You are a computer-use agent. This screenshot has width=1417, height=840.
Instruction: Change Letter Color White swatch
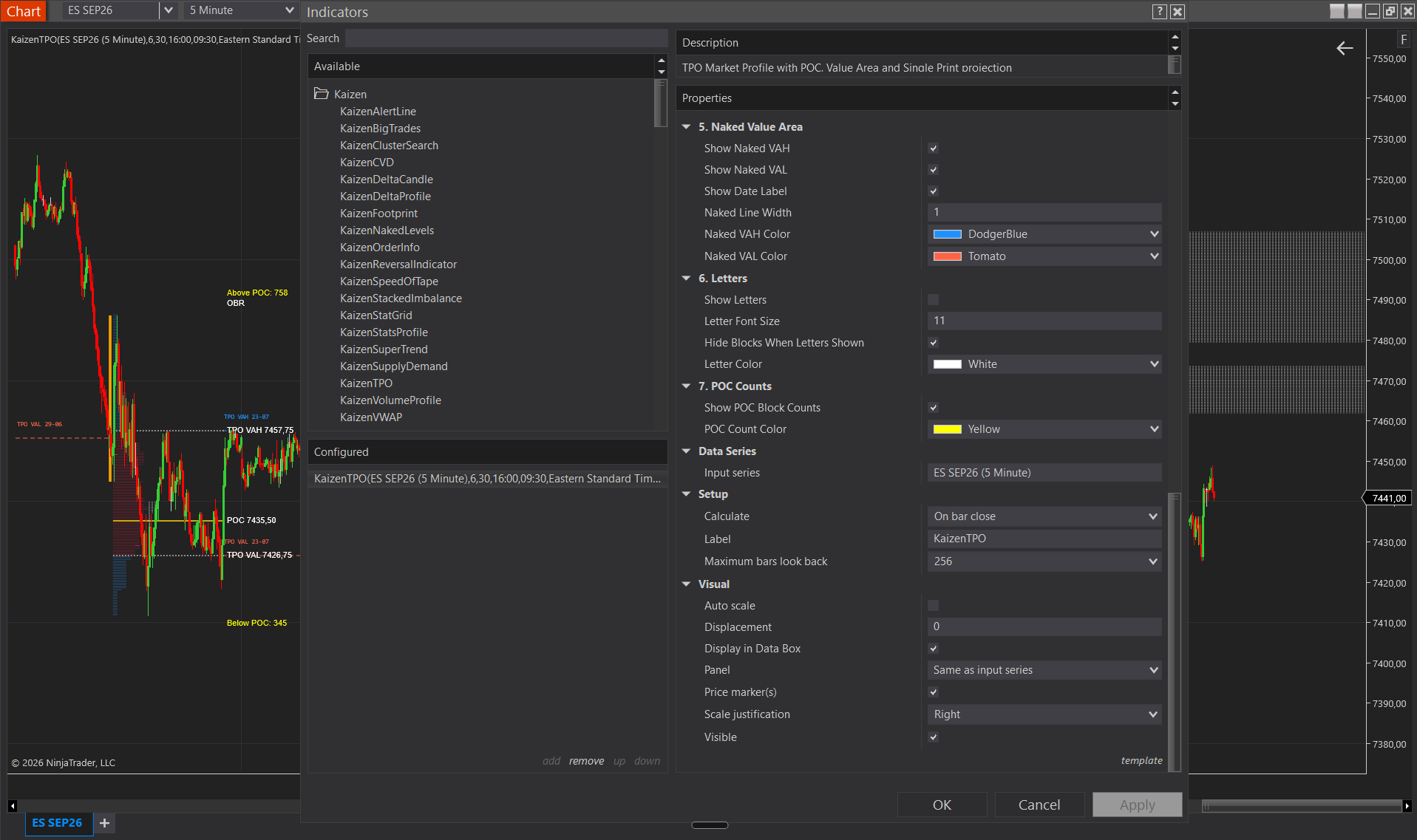947,364
